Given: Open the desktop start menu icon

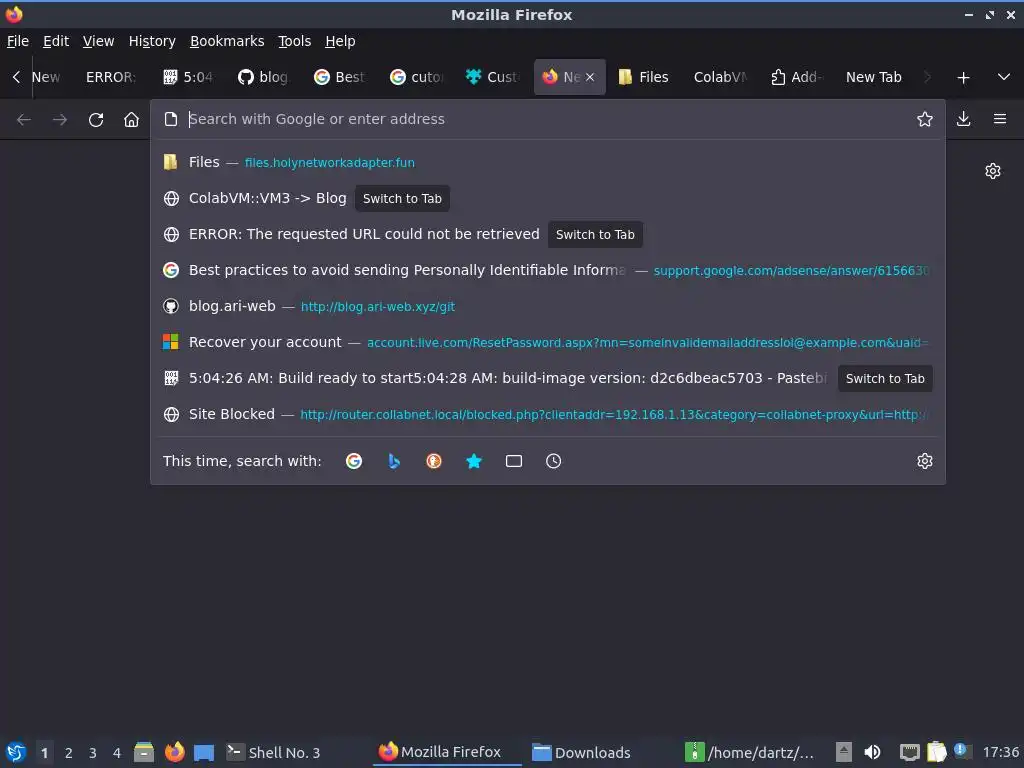Looking at the screenshot, I should click(16, 752).
